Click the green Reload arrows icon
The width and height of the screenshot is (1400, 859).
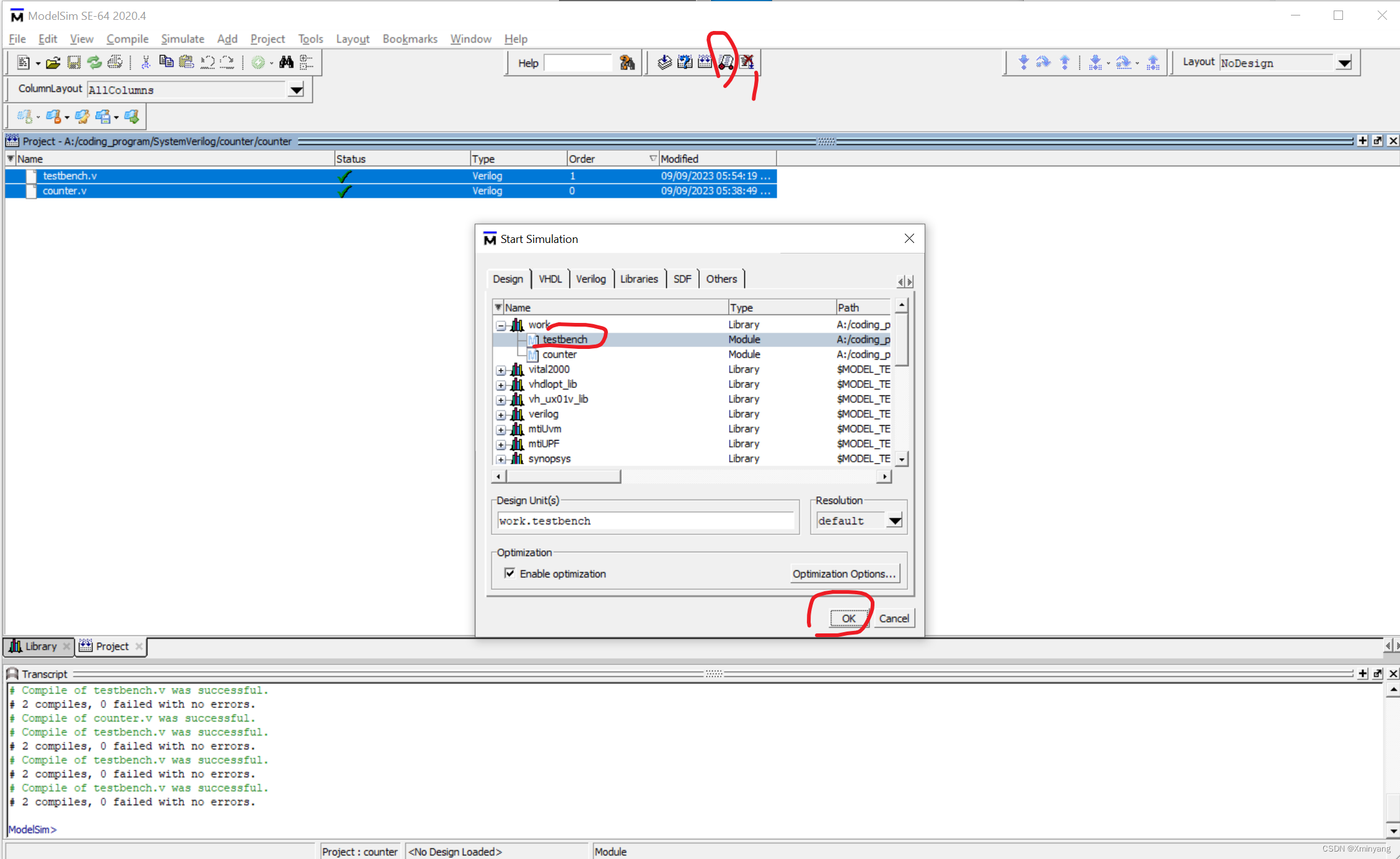point(94,63)
